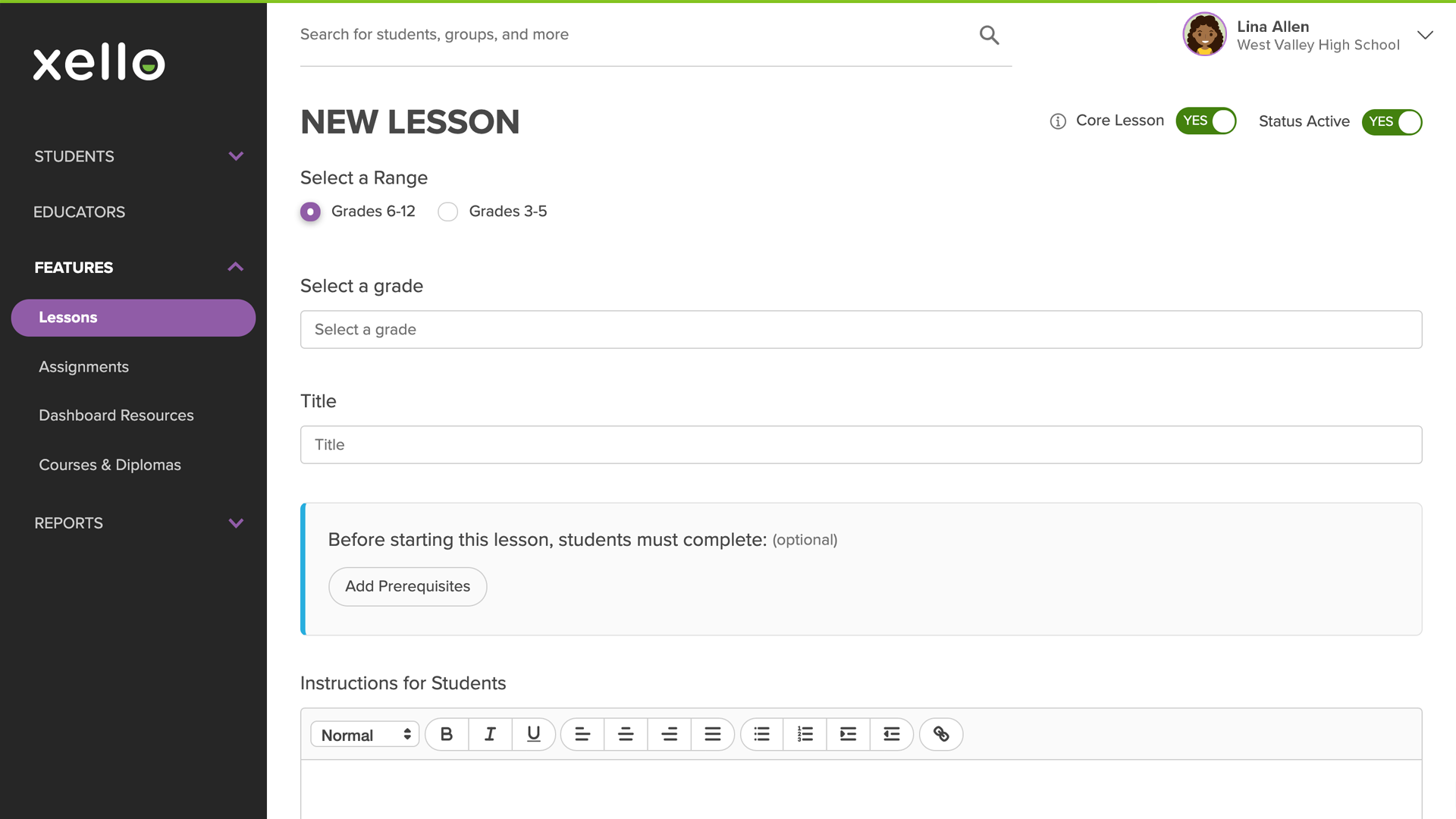Toggle underline formatting icon
Viewport: 1456px width, 819px height.
(x=534, y=734)
